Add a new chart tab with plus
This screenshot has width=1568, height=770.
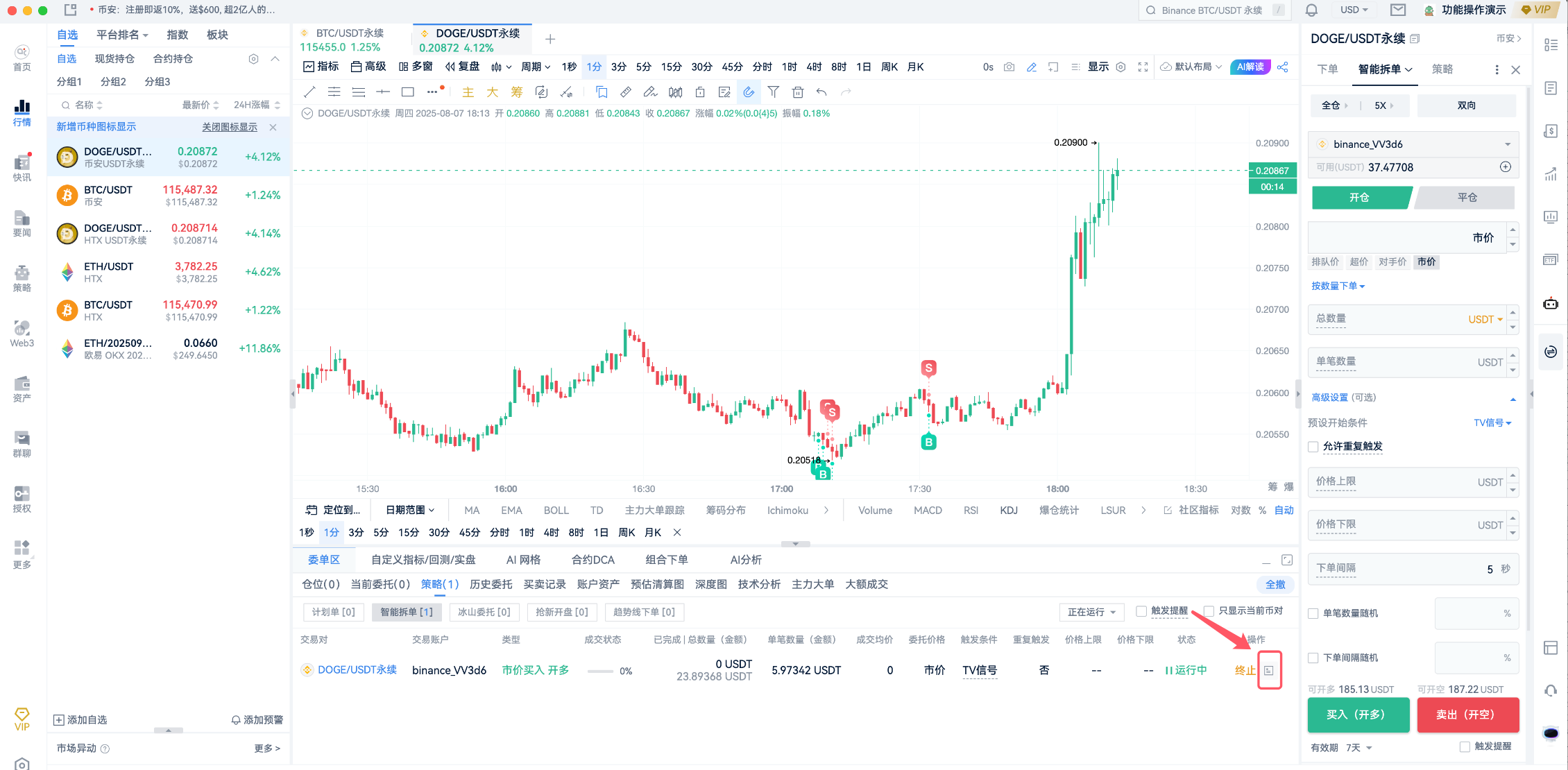550,39
